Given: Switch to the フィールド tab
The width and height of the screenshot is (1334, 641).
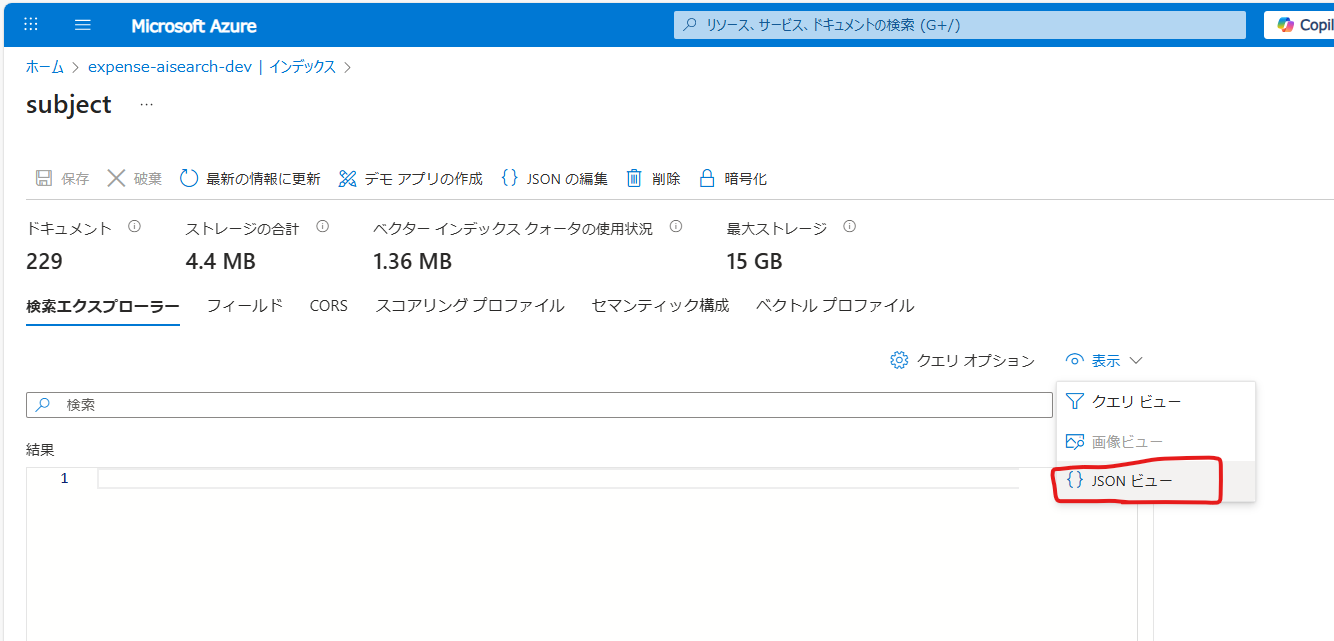Looking at the screenshot, I should (245, 306).
